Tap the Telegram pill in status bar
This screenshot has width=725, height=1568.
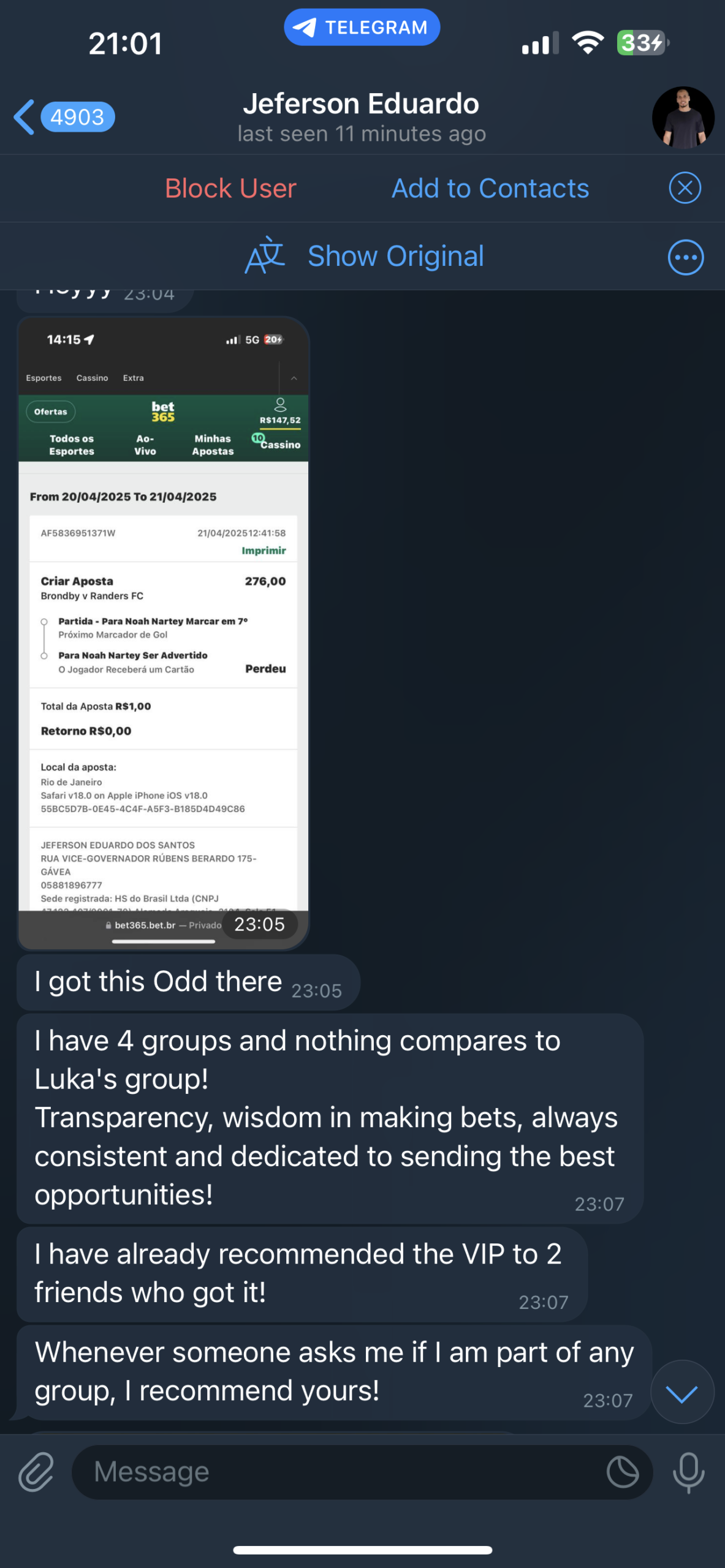(x=362, y=28)
